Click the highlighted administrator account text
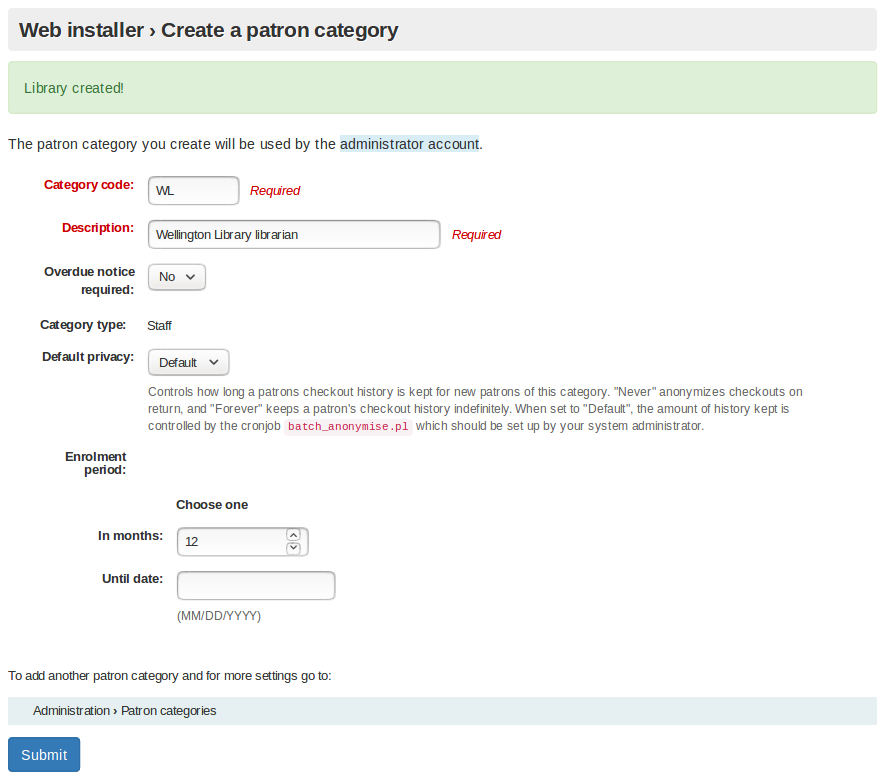This screenshot has width=884, height=780. coord(409,144)
